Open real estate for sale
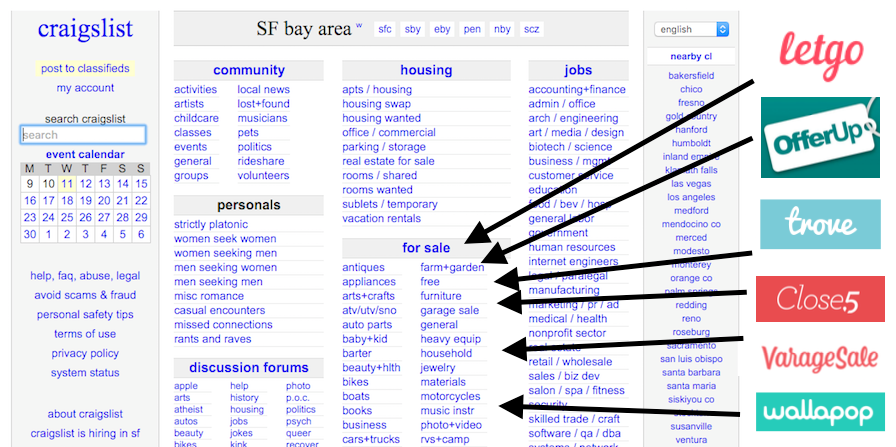 coord(388,161)
